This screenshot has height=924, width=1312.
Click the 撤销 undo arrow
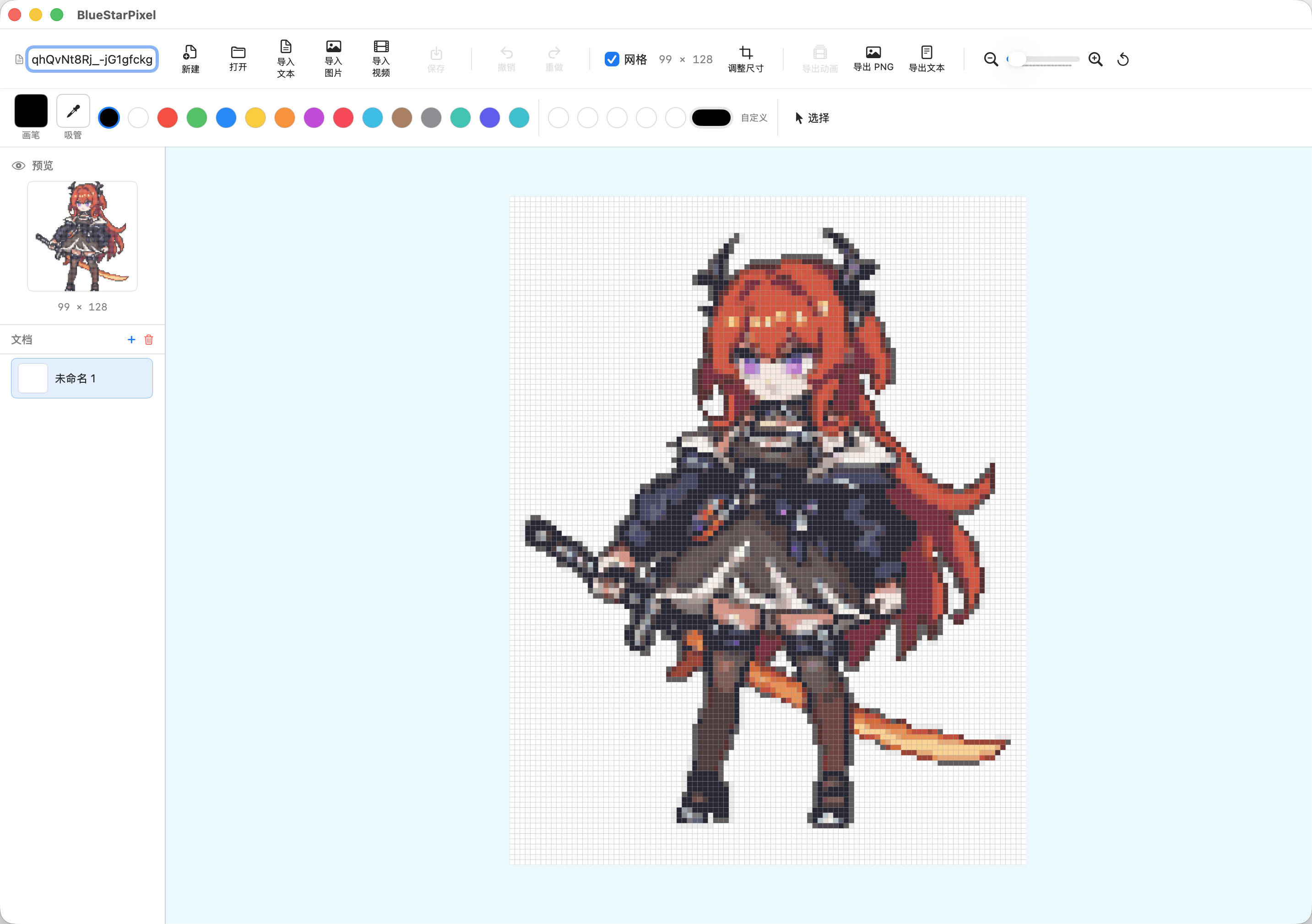(x=507, y=53)
